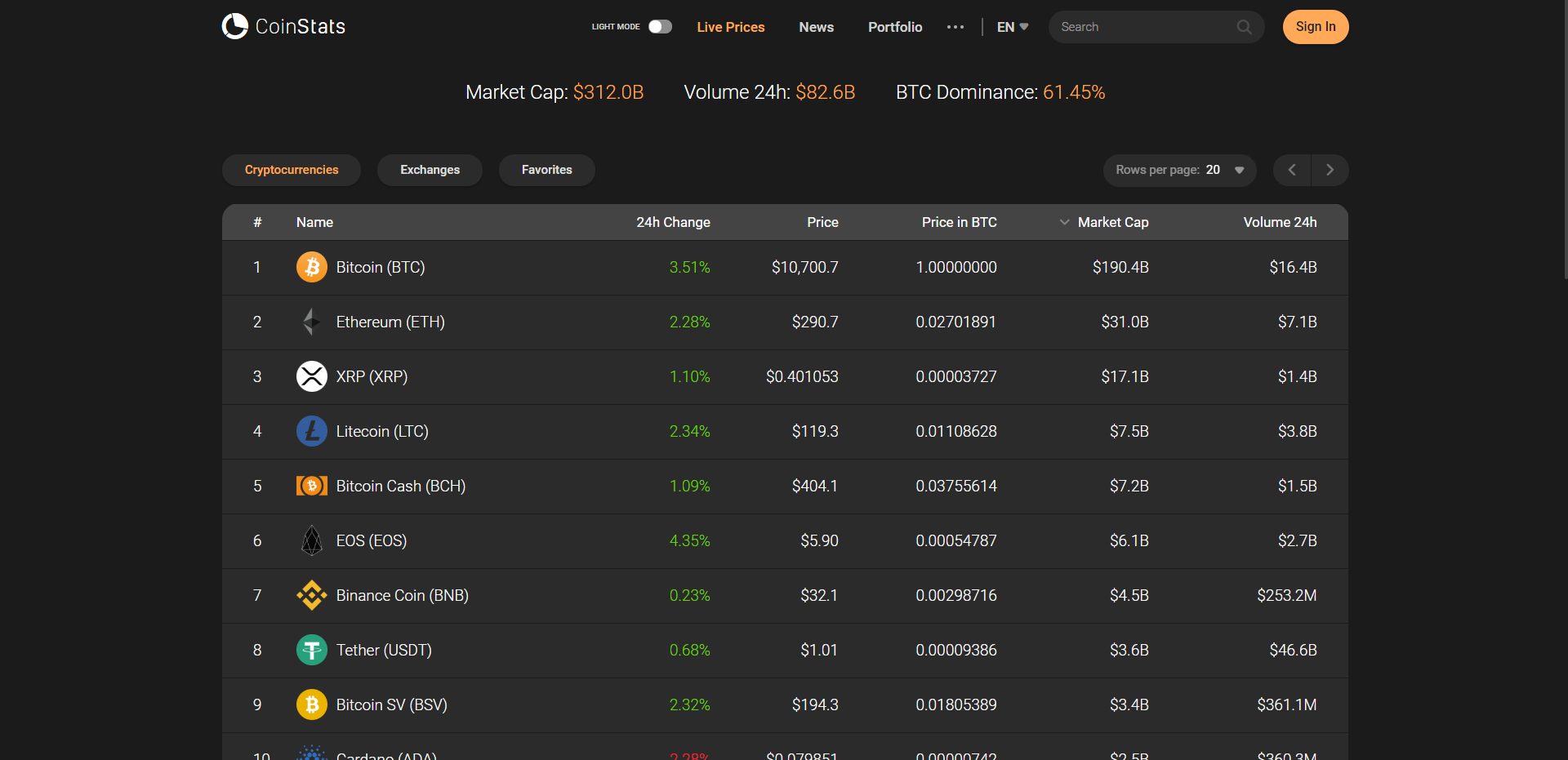
Task: Open Rows per page dropdown
Action: coord(1179,170)
